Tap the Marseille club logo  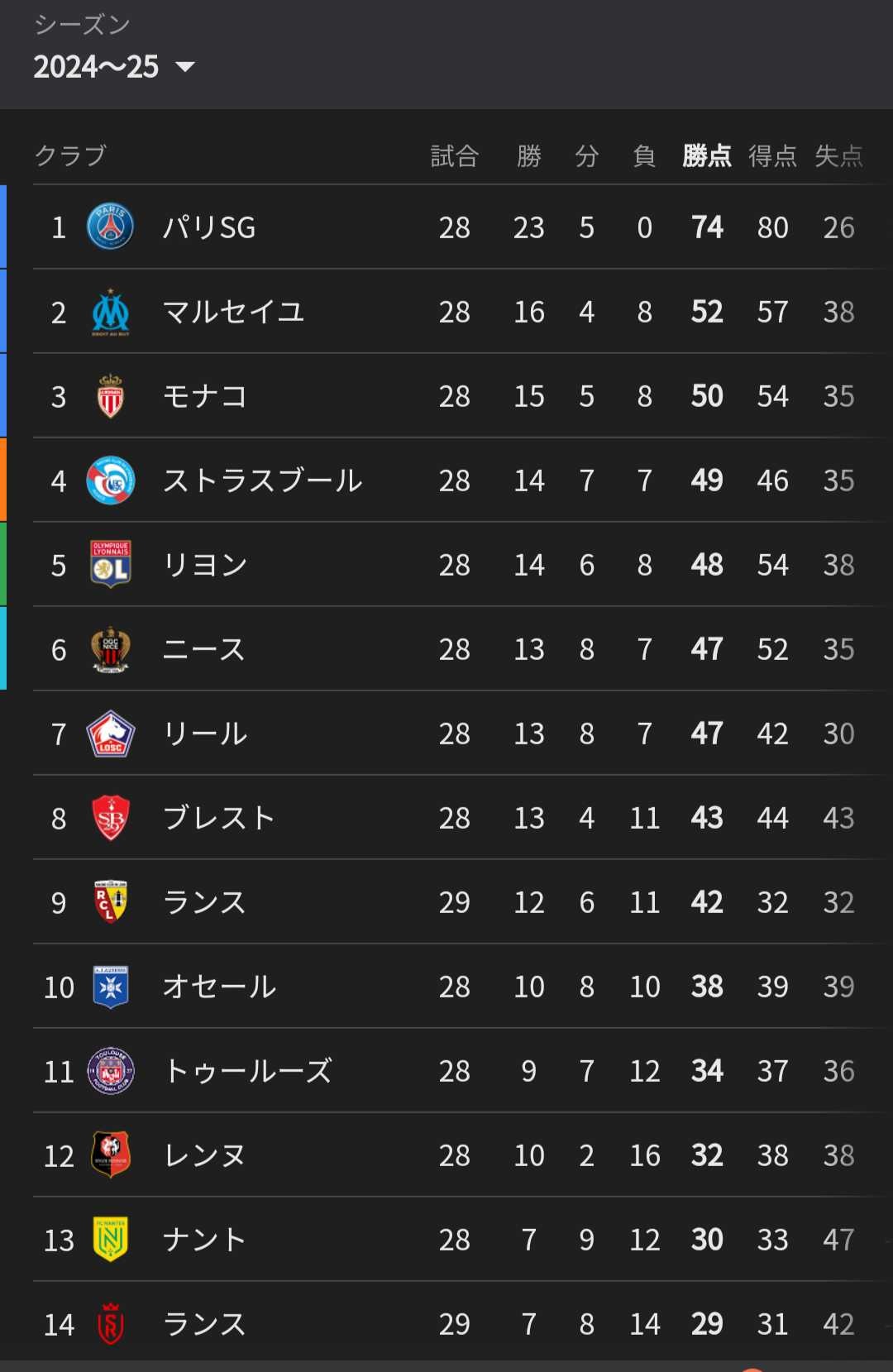[x=111, y=312]
